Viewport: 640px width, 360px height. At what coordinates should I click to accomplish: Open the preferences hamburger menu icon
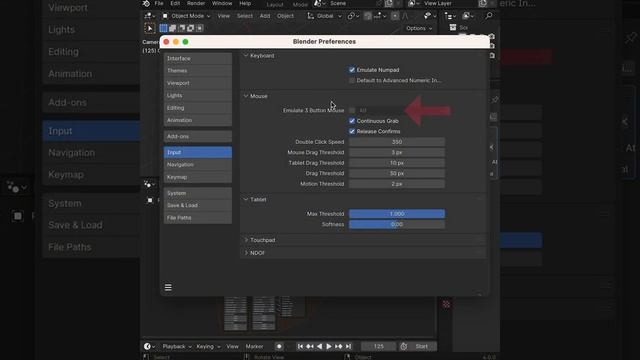point(168,287)
